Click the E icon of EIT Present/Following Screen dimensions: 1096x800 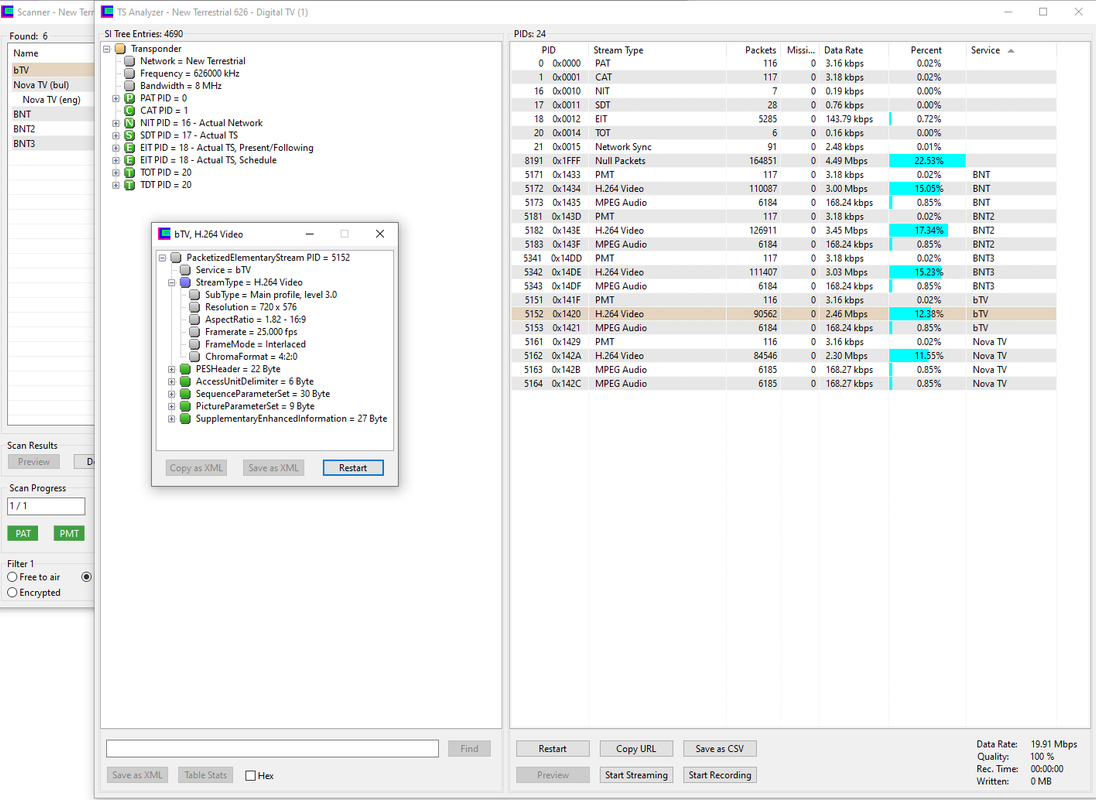coord(129,148)
